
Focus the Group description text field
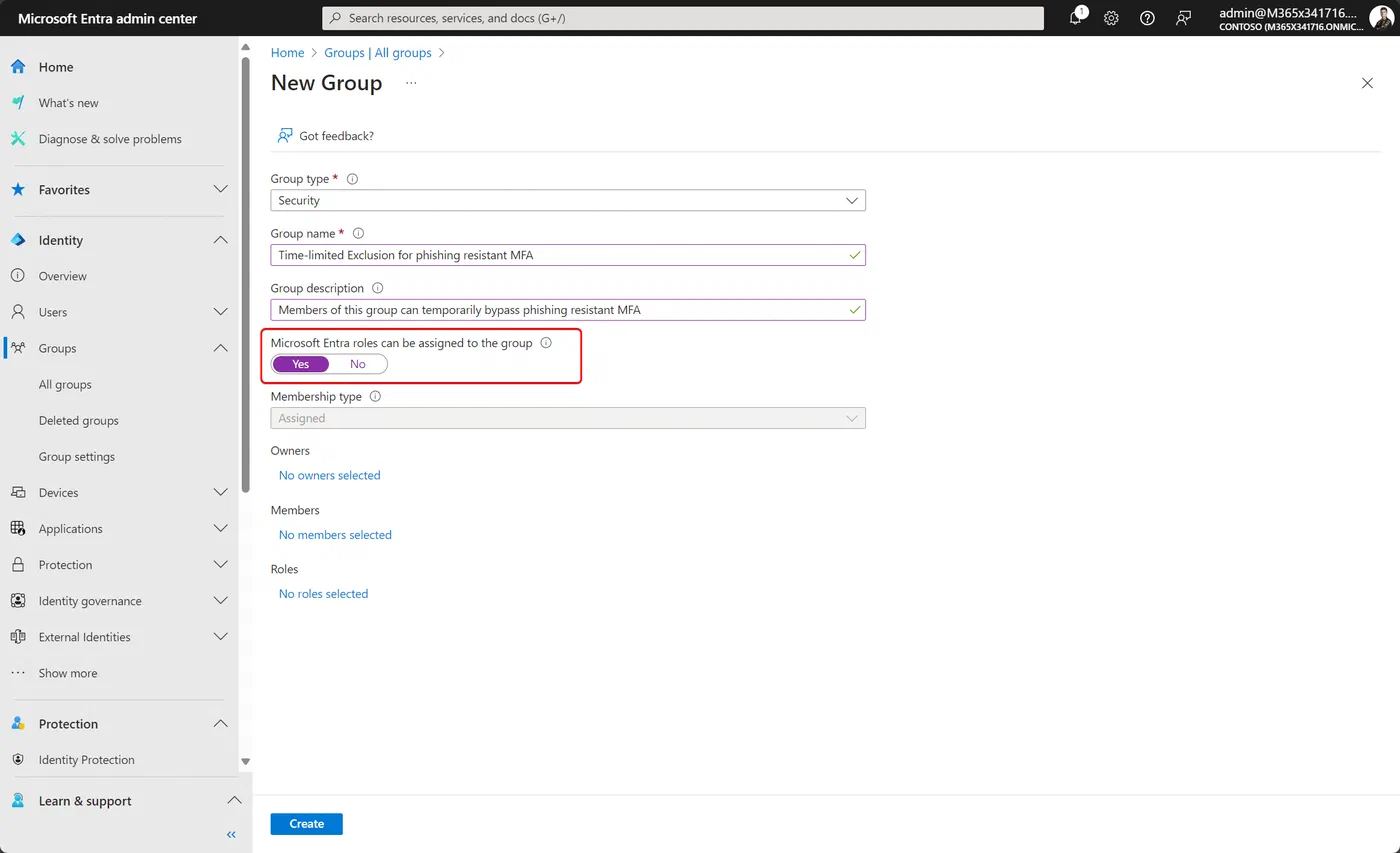[x=568, y=310]
